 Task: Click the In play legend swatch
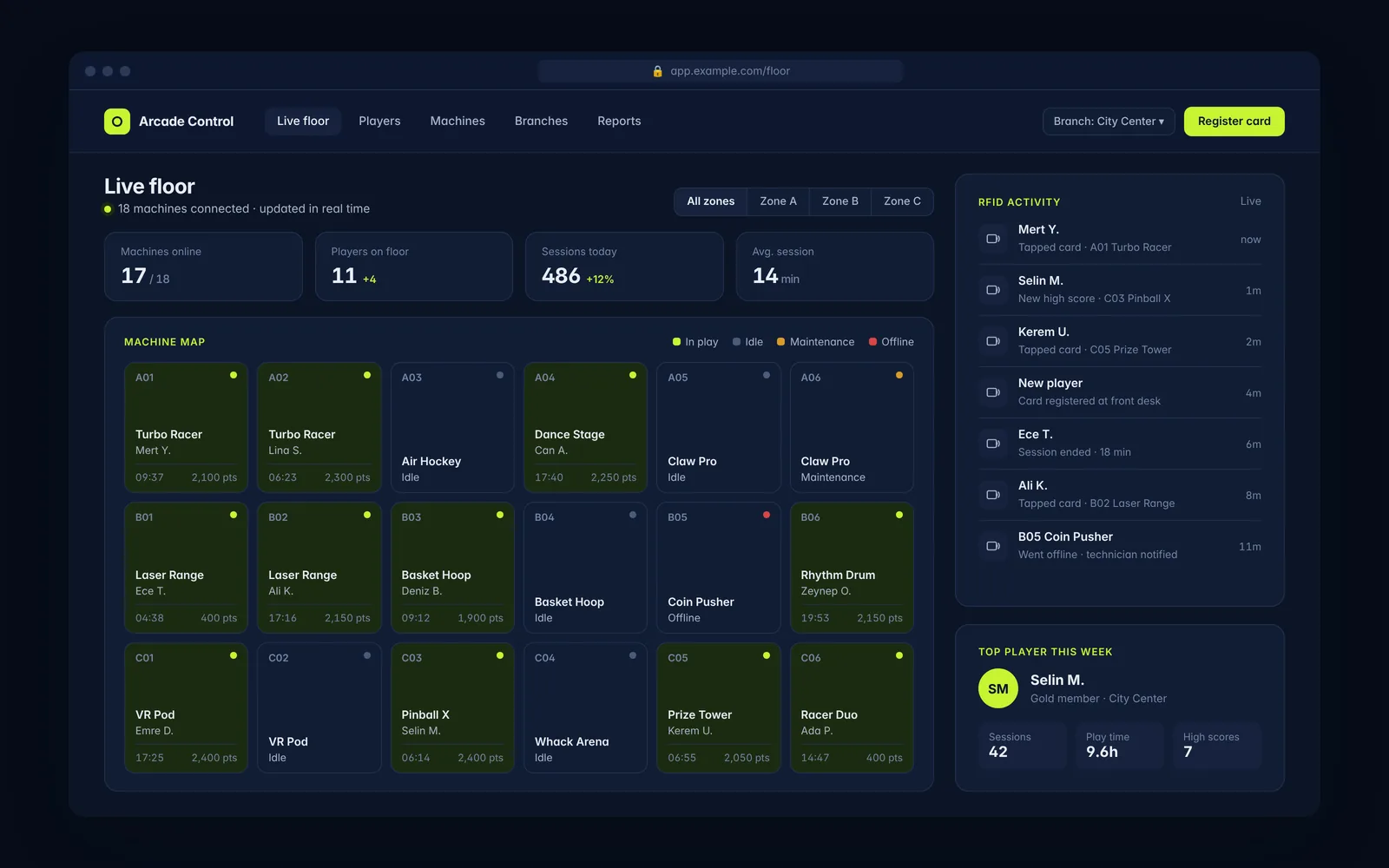point(676,342)
